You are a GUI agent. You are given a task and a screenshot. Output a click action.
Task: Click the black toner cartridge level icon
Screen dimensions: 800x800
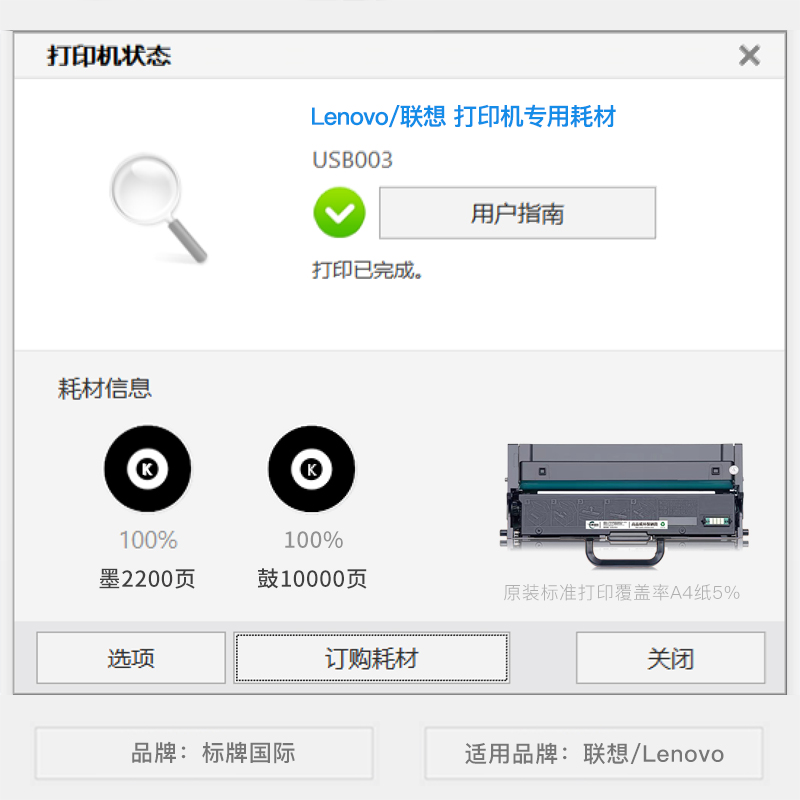point(148,468)
